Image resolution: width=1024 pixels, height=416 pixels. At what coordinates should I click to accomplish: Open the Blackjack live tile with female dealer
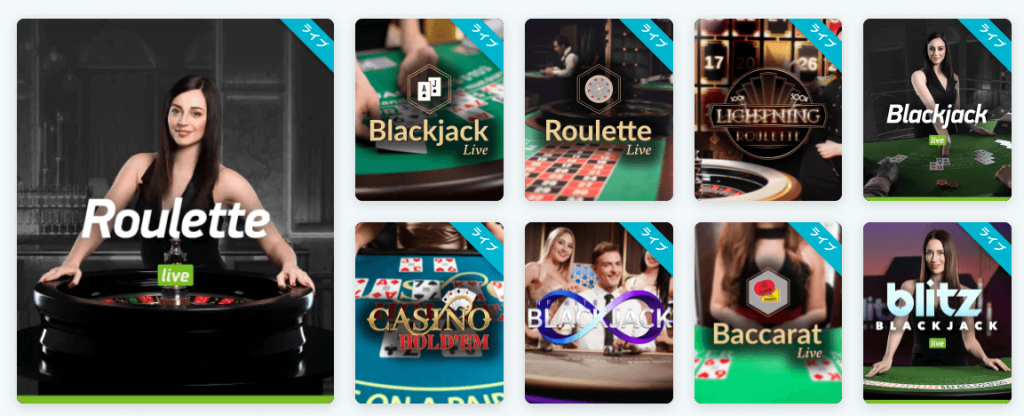(x=937, y=110)
